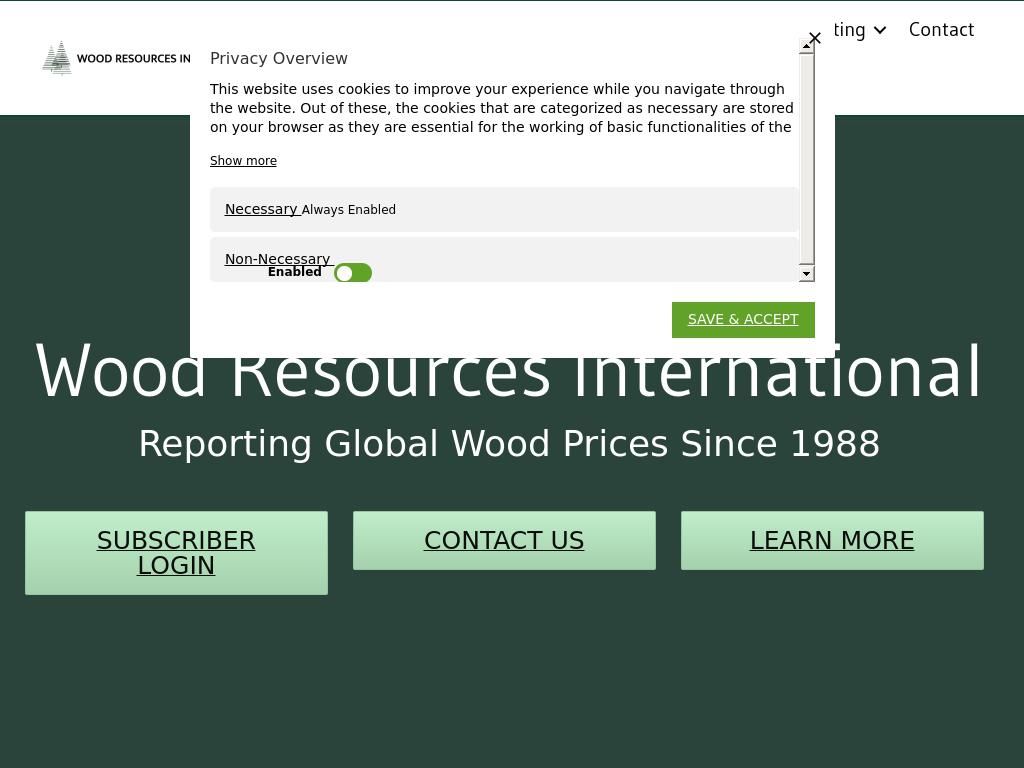Click the dialog scrollbar up arrow
The width and height of the screenshot is (1024, 768).
coord(807,46)
